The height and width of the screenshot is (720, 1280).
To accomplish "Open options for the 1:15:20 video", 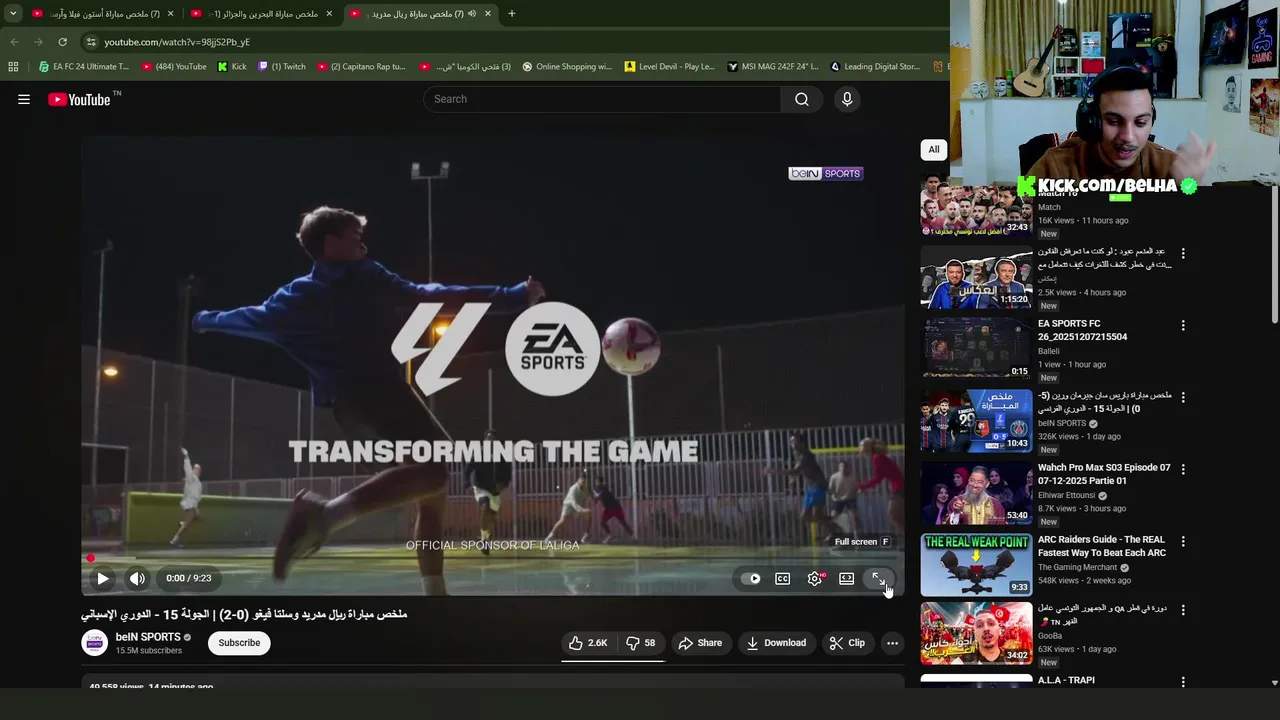I will click(1183, 253).
